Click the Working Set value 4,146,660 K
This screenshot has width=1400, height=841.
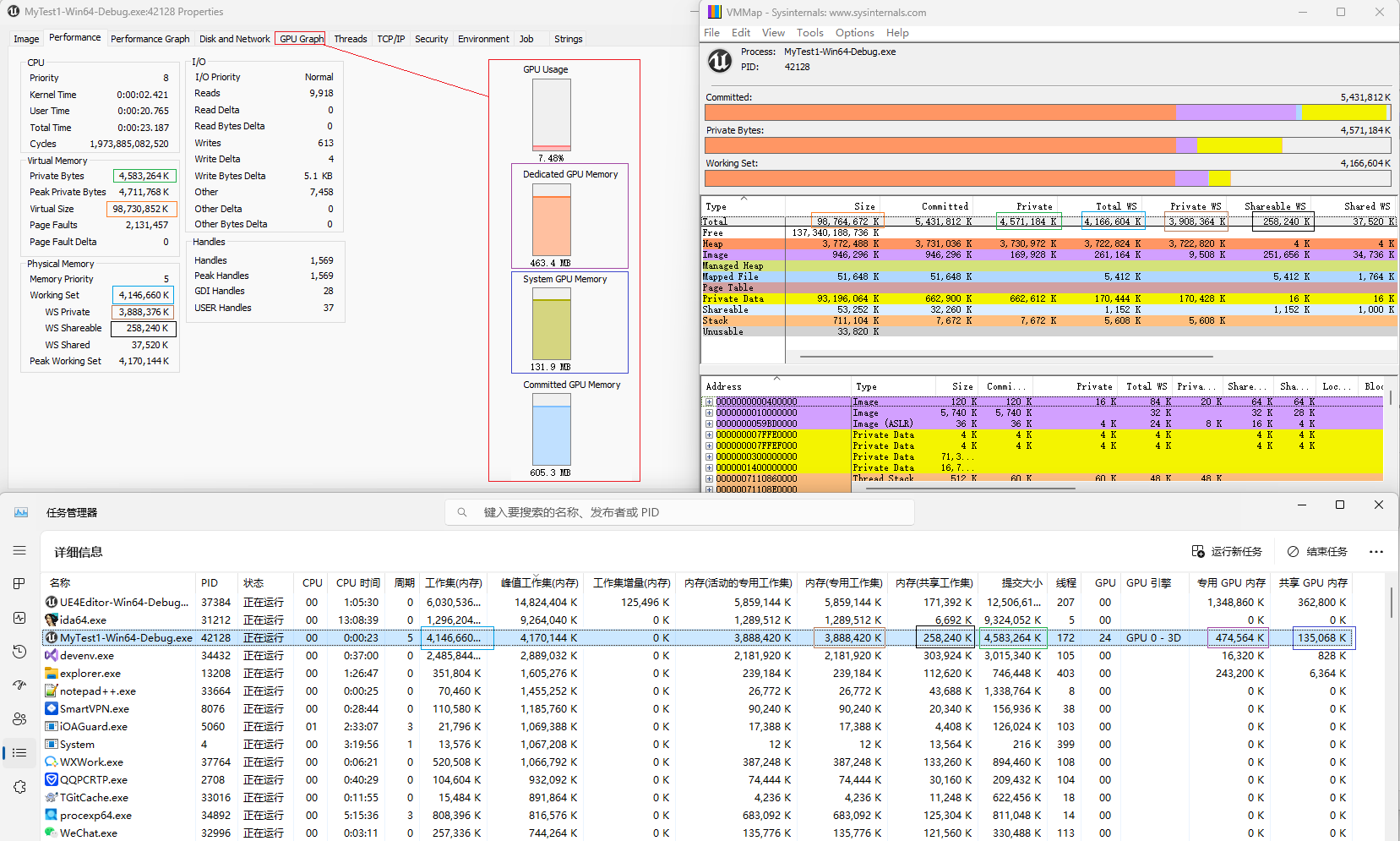[x=144, y=295]
